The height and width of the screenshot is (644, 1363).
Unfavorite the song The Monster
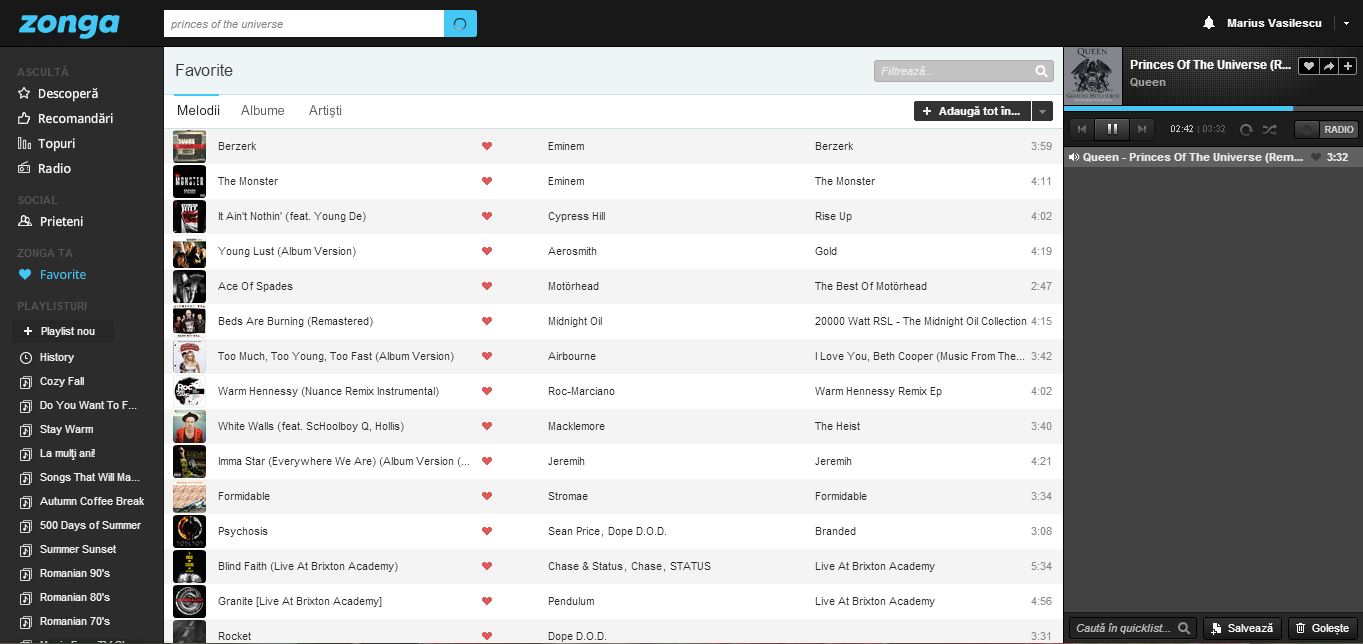tap(487, 181)
